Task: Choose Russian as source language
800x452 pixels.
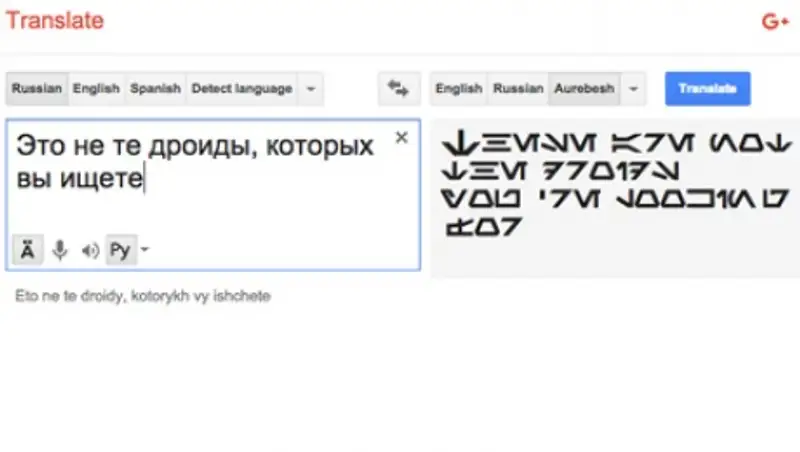Action: click(37, 89)
